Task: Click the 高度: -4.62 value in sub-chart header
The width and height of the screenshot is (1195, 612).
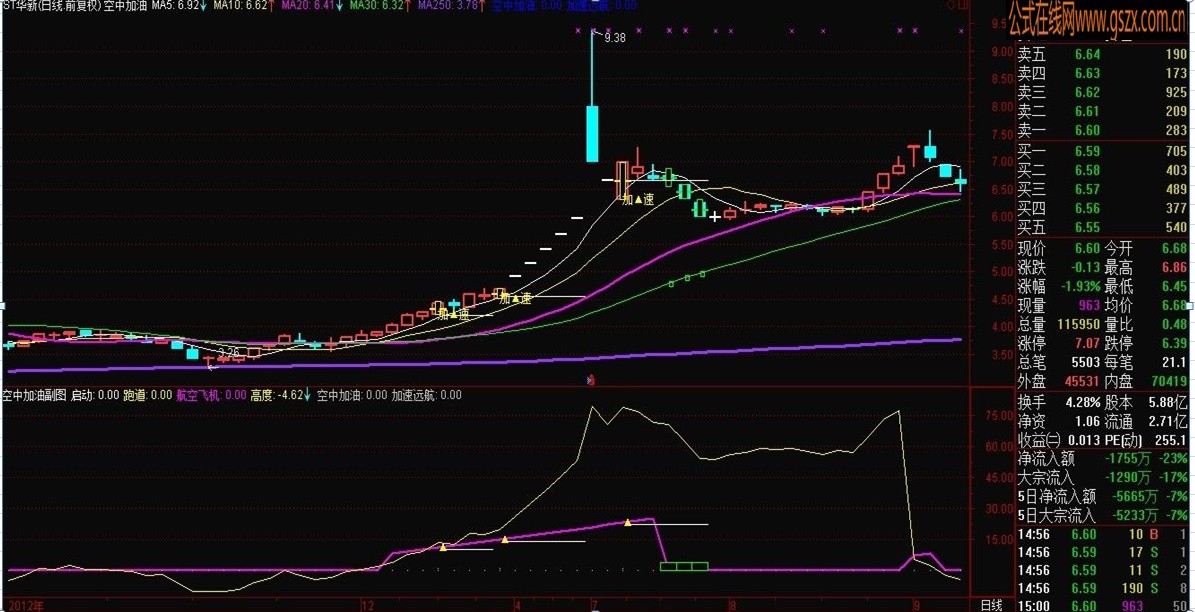Action: pos(278,396)
